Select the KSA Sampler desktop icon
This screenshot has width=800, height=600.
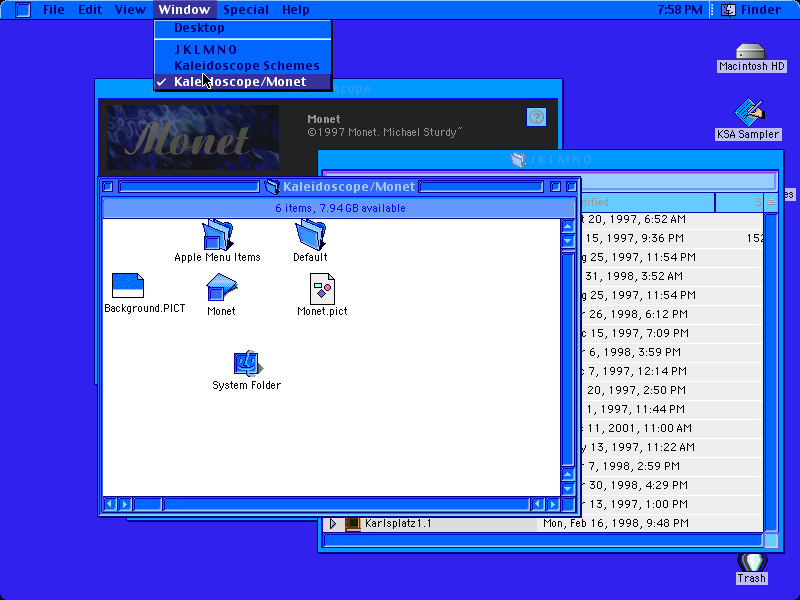pyautogui.click(x=748, y=112)
